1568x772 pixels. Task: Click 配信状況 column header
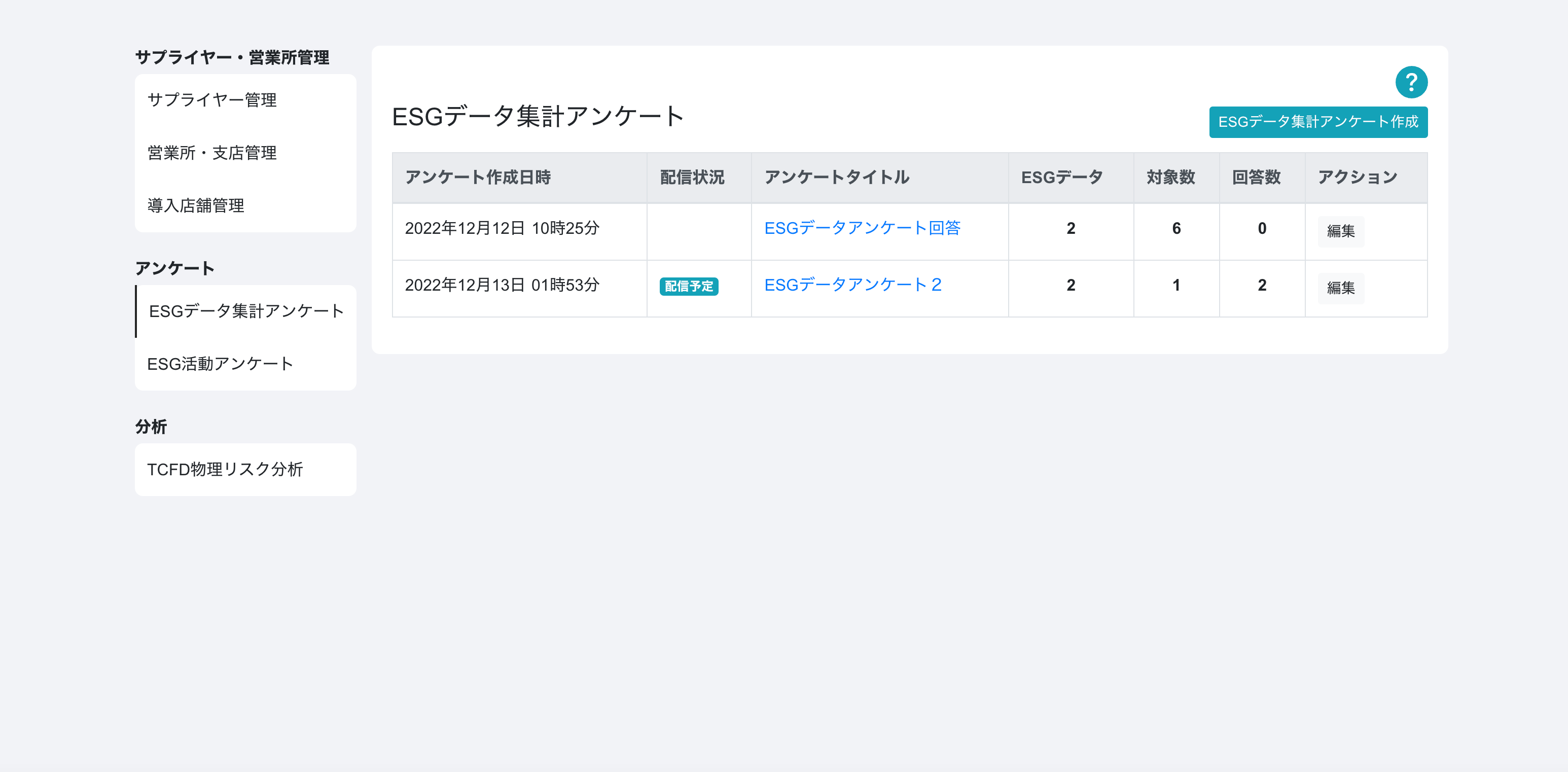tap(692, 178)
